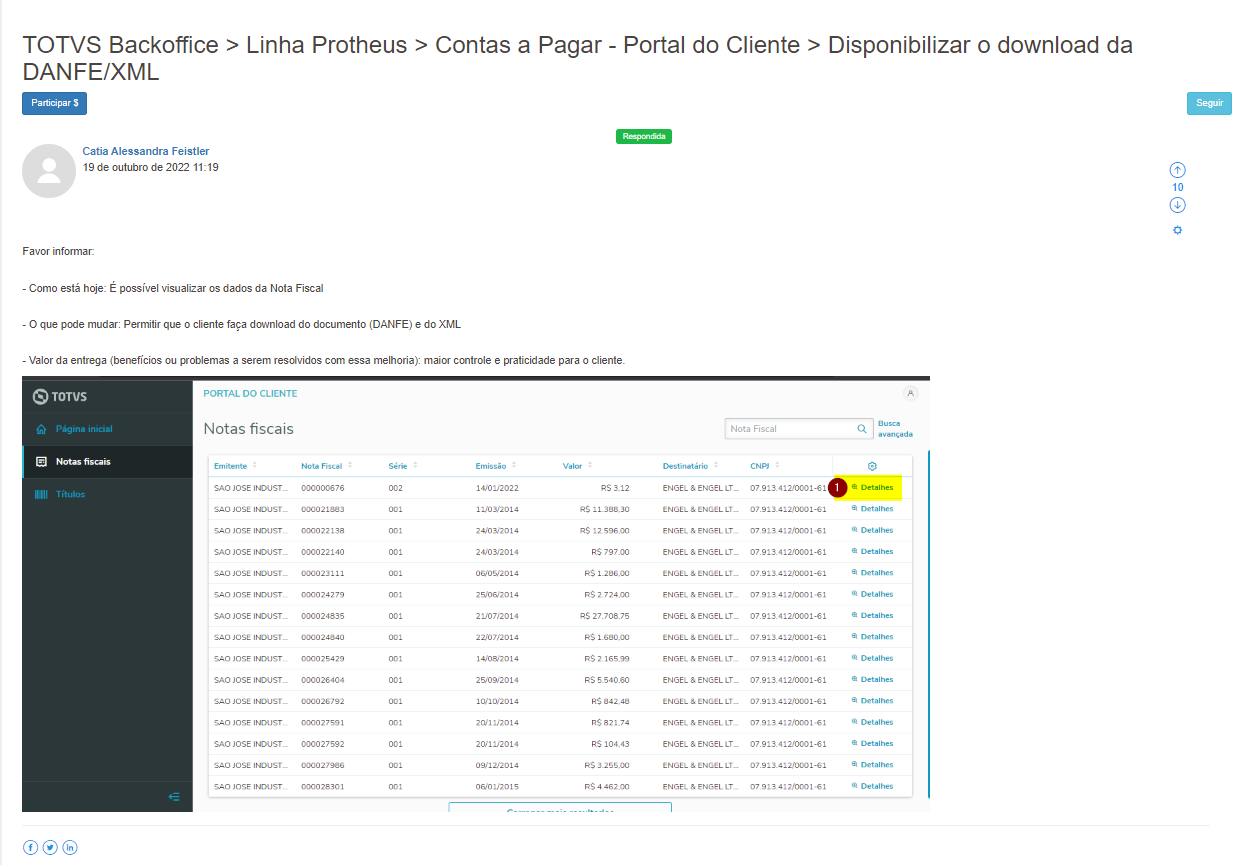Image resolution: width=1242 pixels, height=865 pixels.
Task: Open Detalhes for nota fiscal 000027592
Action: click(x=872, y=744)
